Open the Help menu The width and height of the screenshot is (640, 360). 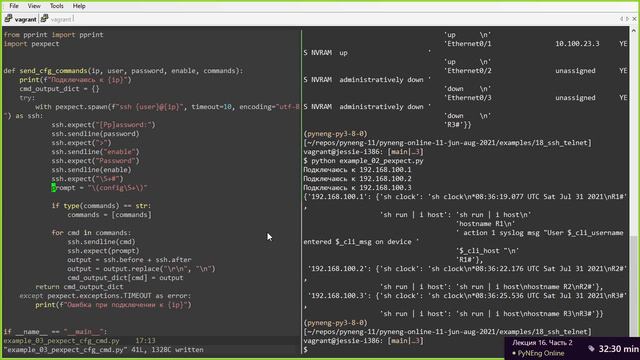[x=79, y=6]
